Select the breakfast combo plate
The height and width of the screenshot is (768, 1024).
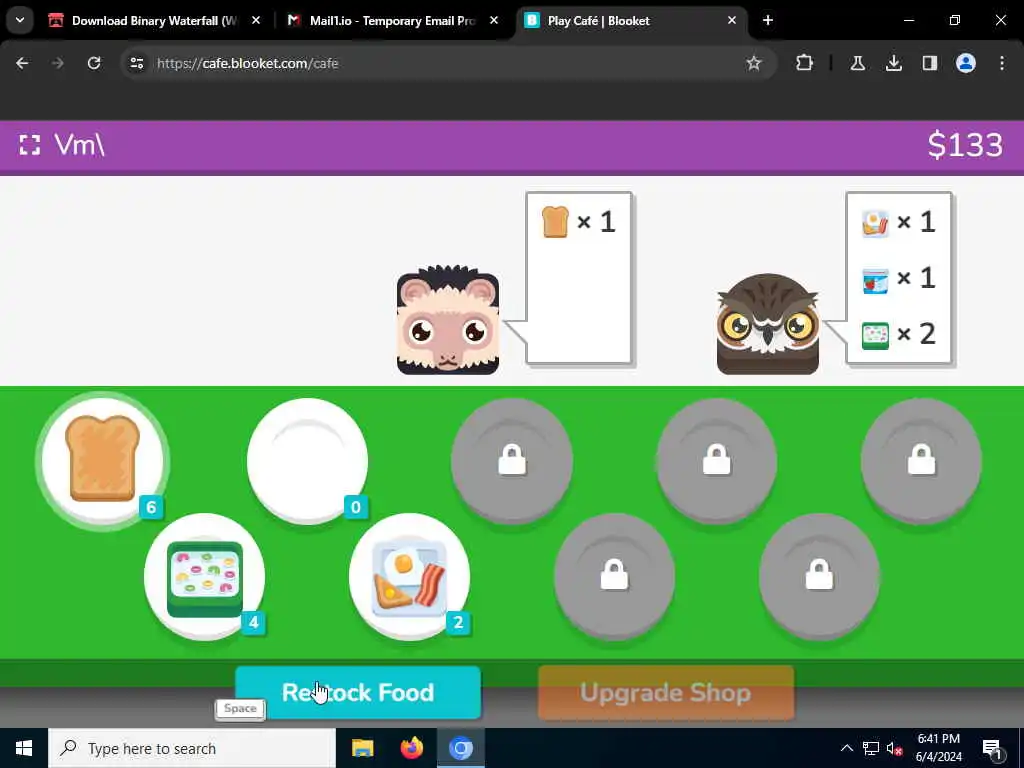409,576
